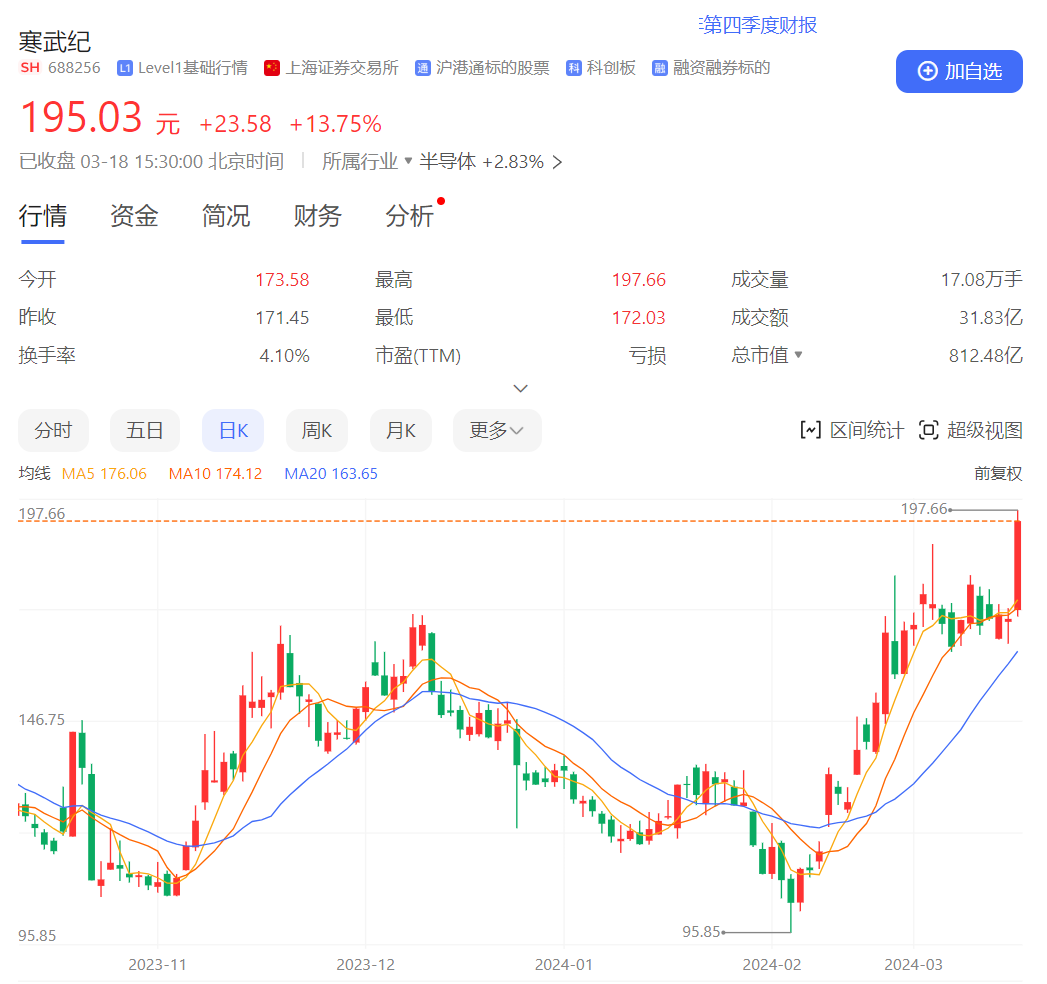
Task: Click the 前复权 adjustment setting
Action: (998, 473)
